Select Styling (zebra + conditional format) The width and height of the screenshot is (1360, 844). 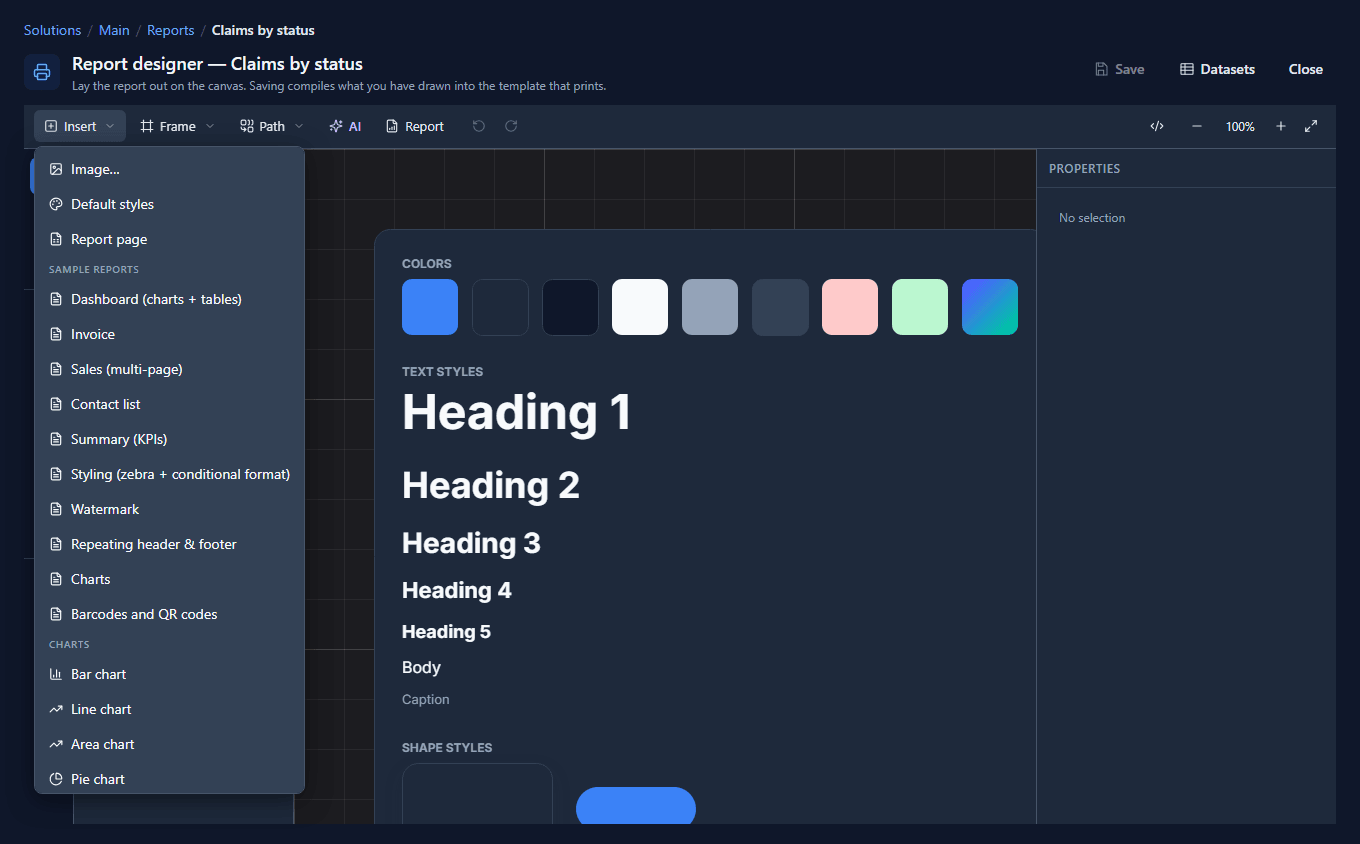169,474
